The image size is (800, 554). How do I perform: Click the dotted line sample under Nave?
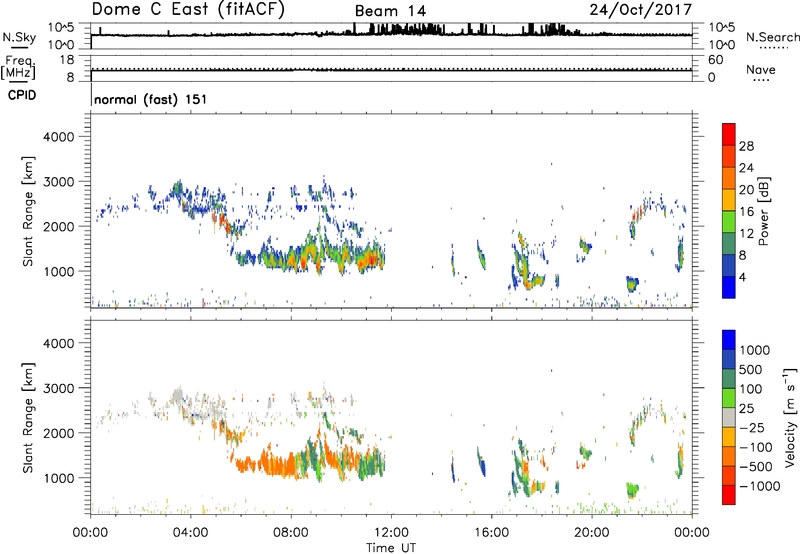762,80
